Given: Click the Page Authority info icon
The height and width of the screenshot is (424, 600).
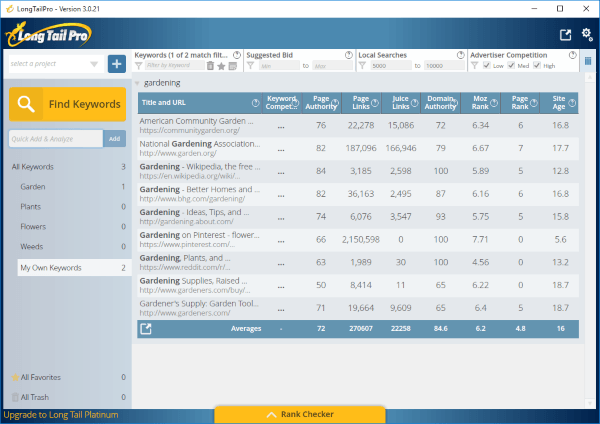Looking at the screenshot, I should point(335,103).
